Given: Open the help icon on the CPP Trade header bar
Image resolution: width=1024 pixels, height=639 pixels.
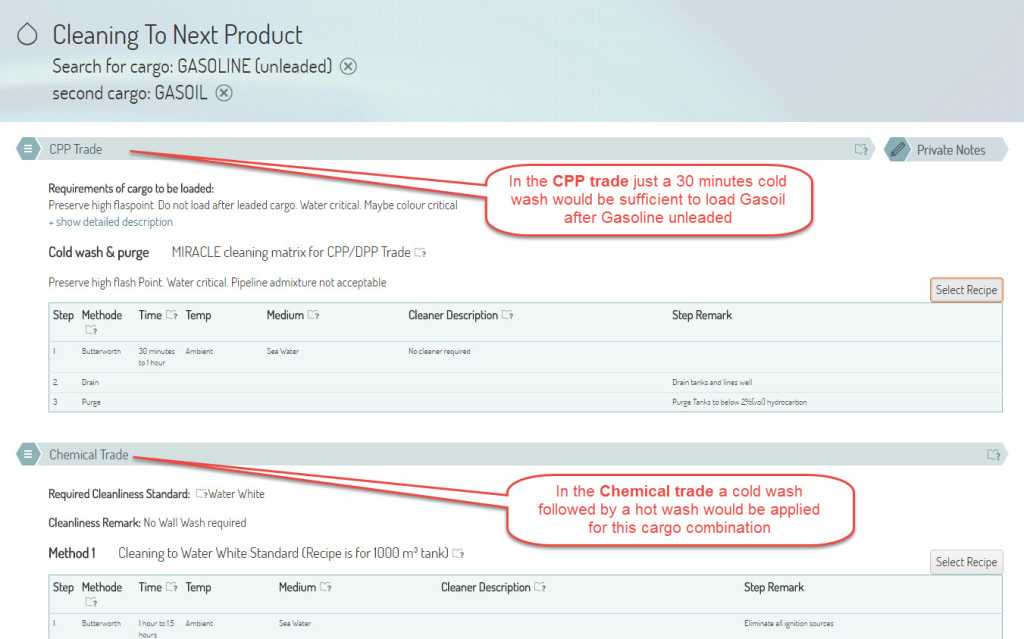Looking at the screenshot, I should click(x=861, y=150).
